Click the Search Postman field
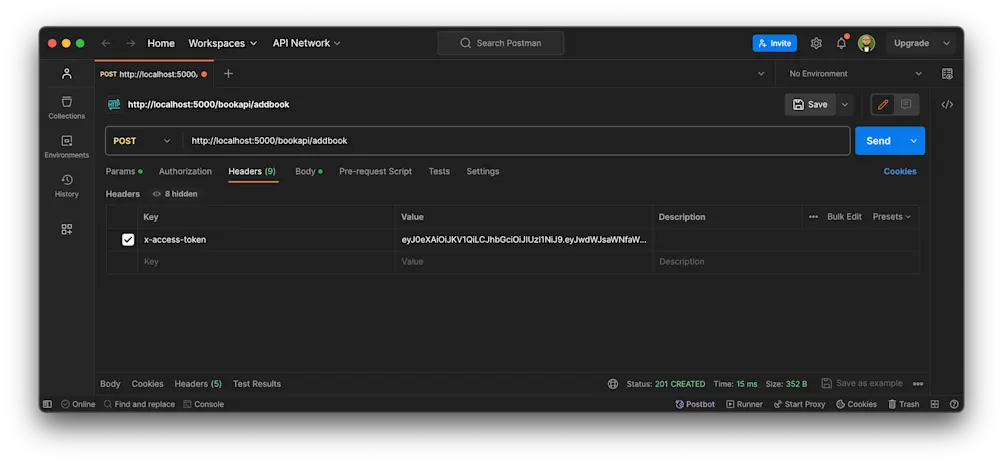The height and width of the screenshot is (464, 1003). pos(501,43)
